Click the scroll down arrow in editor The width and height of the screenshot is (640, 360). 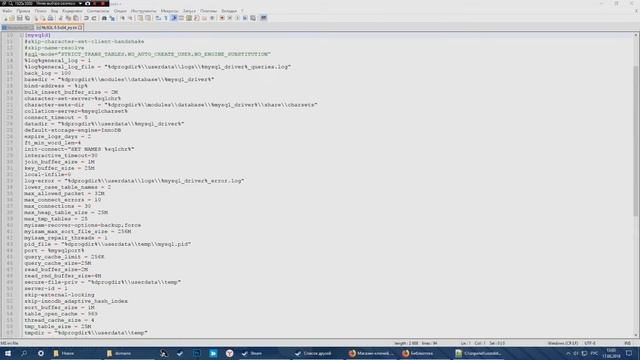(636, 335)
